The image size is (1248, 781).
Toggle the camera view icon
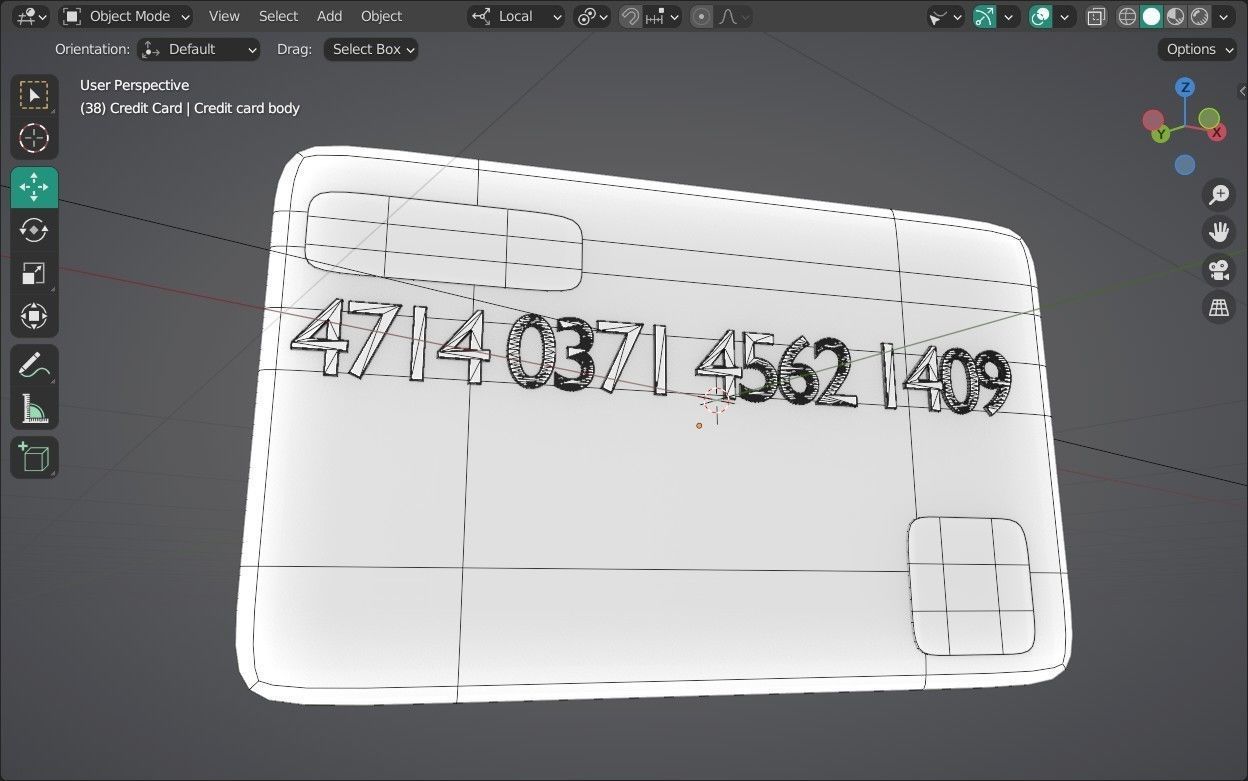[1219, 270]
